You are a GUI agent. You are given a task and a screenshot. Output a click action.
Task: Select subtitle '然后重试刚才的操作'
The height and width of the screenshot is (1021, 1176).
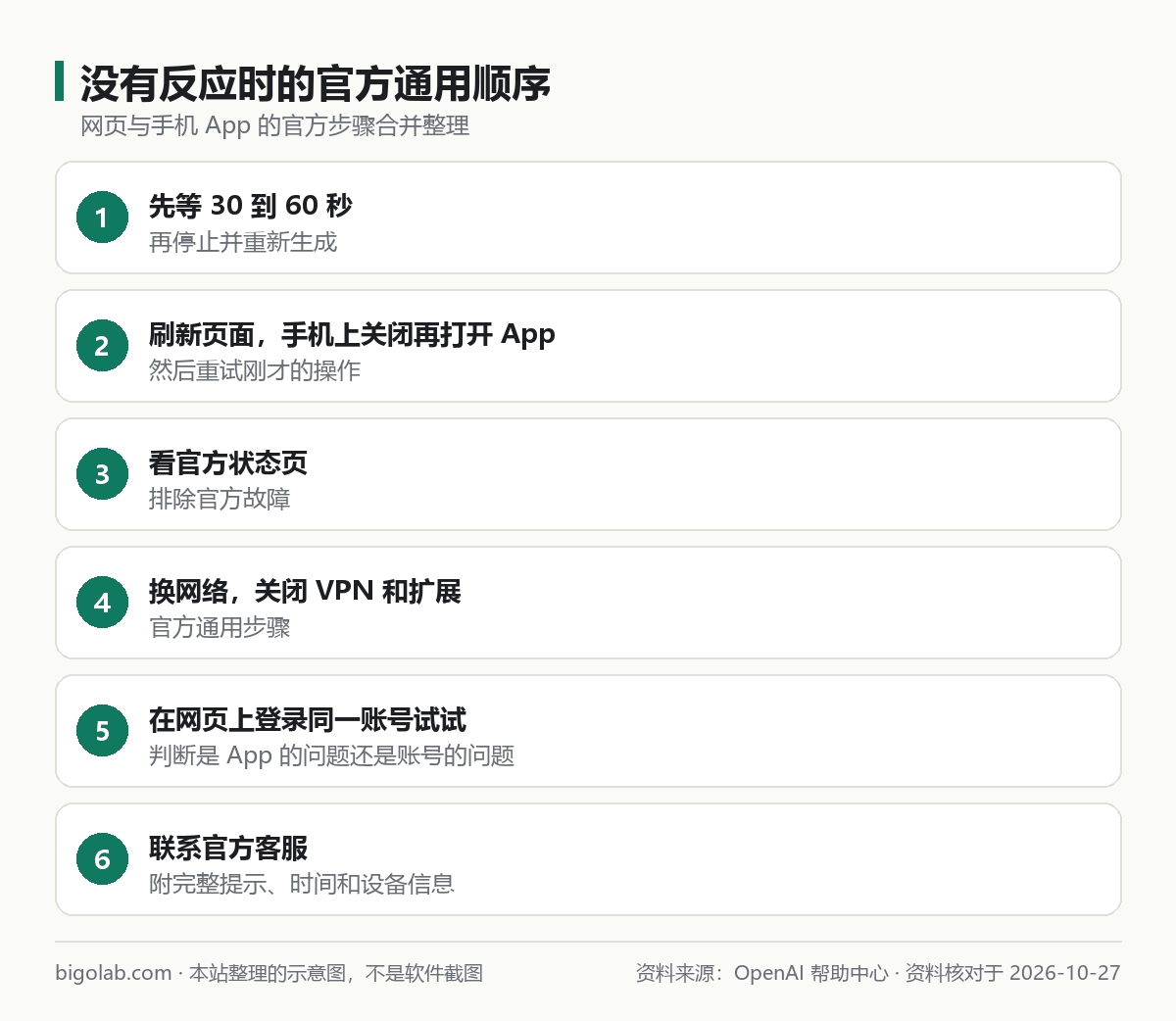point(255,370)
